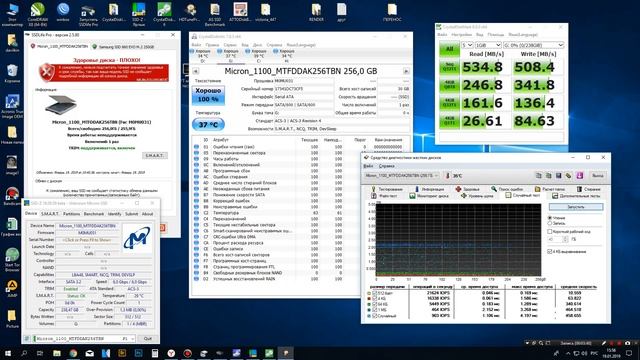Open Настройки menu in CrystalDiskMark

[x=461, y=35]
